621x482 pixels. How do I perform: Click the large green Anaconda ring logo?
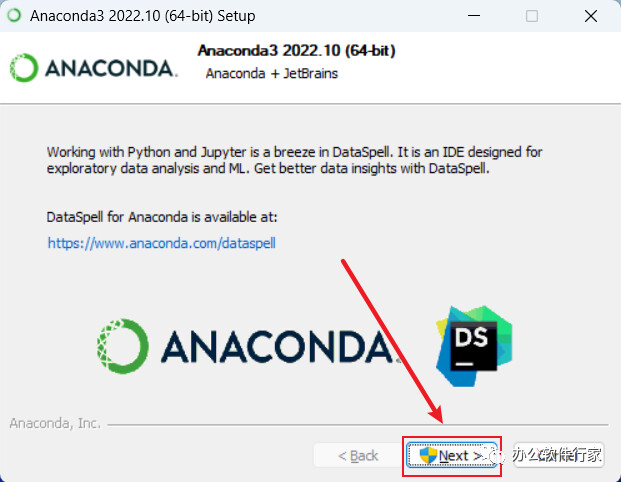pyautogui.click(x=123, y=346)
